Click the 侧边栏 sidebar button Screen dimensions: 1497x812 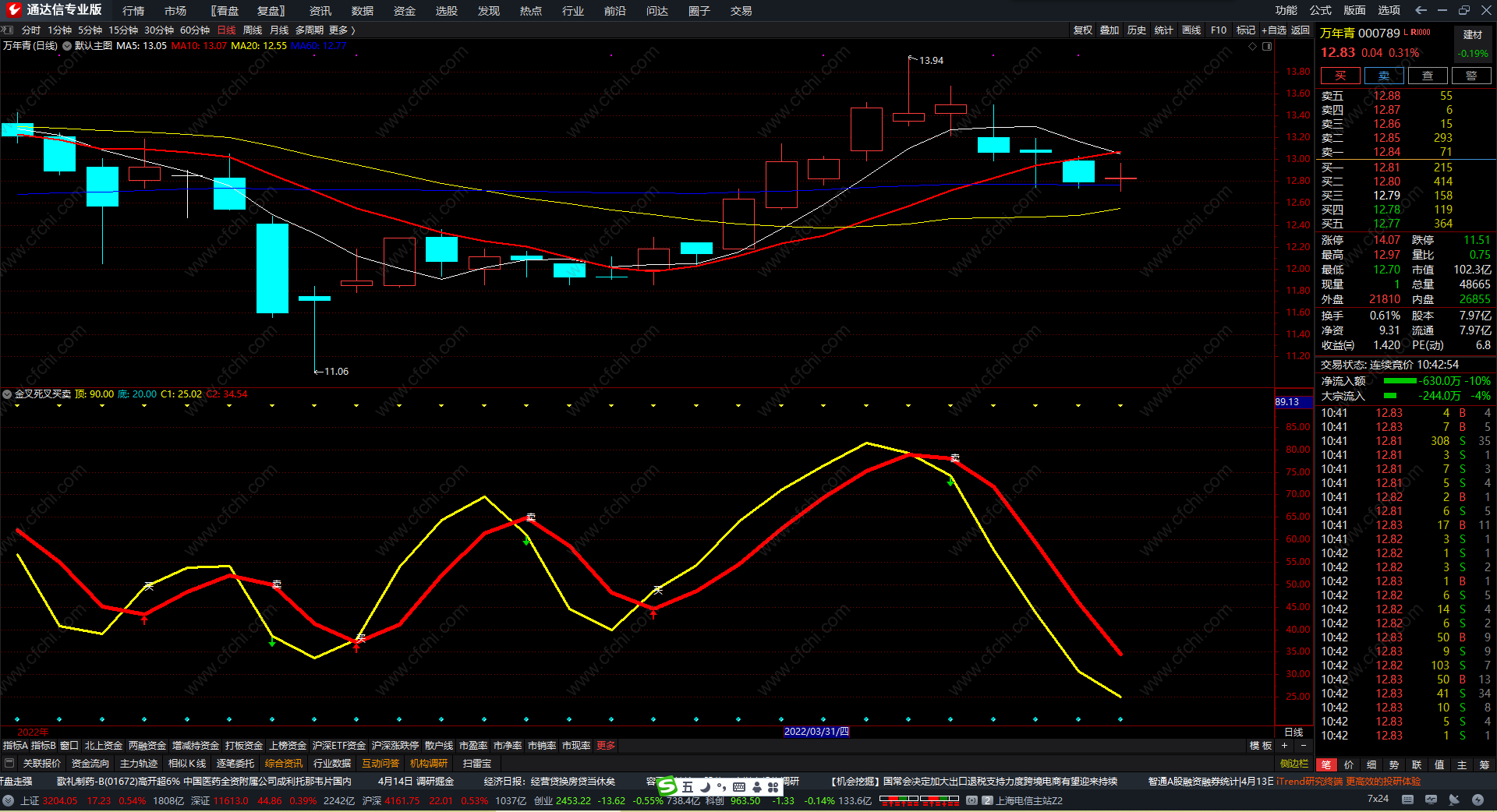click(x=1294, y=764)
